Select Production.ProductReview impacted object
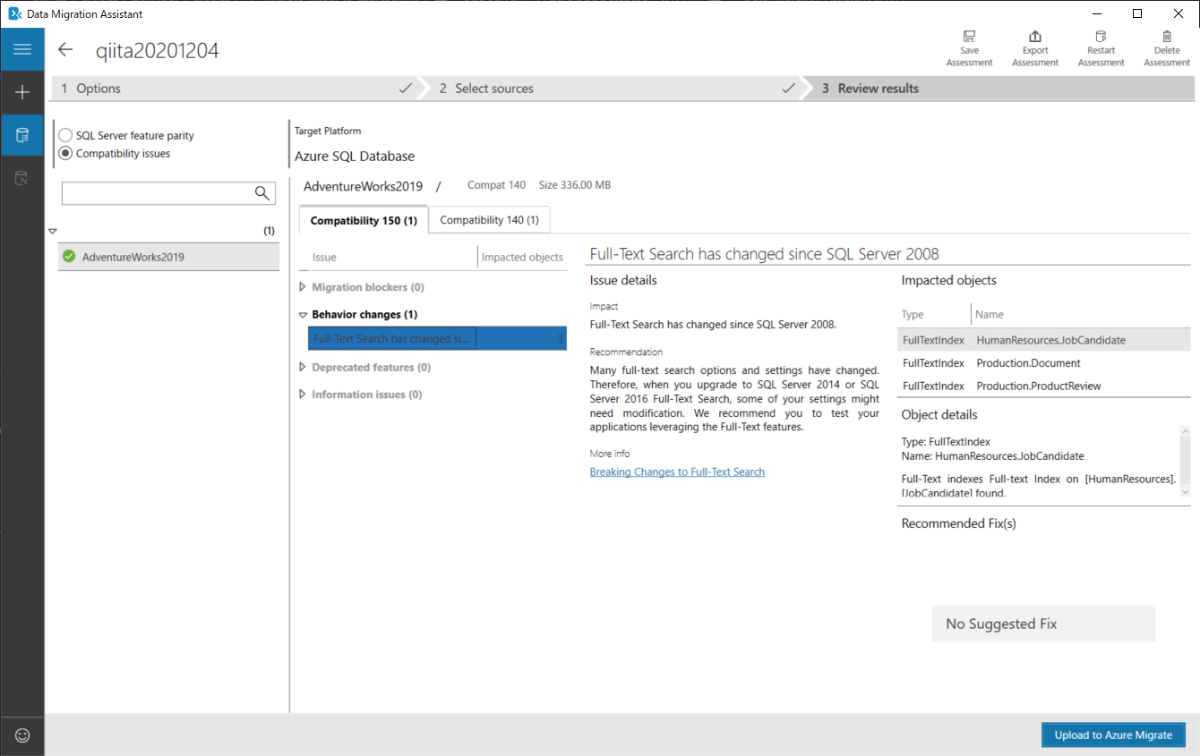 pos(1044,386)
